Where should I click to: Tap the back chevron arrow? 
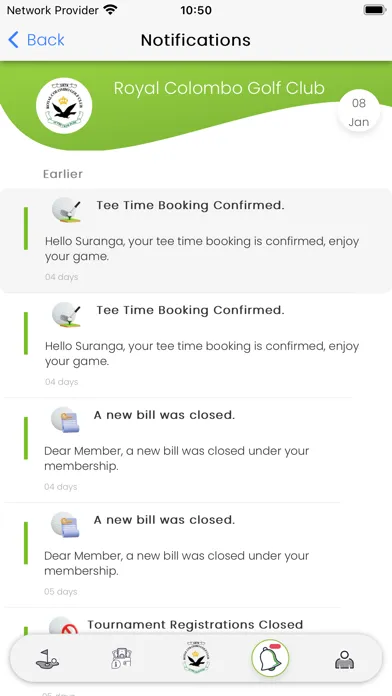pos(14,40)
